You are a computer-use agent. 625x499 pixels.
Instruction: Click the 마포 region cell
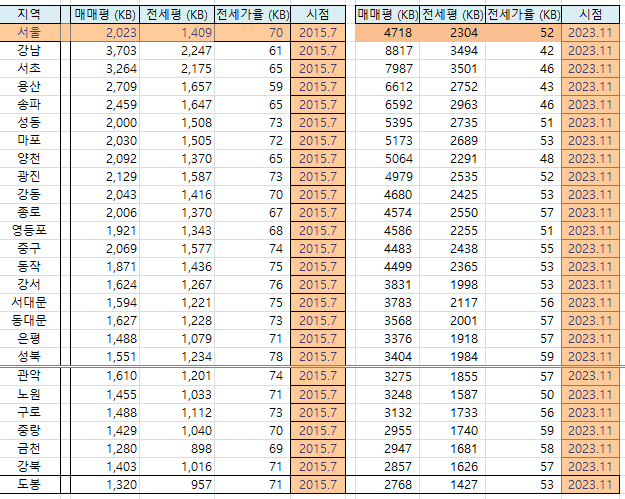click(29, 140)
